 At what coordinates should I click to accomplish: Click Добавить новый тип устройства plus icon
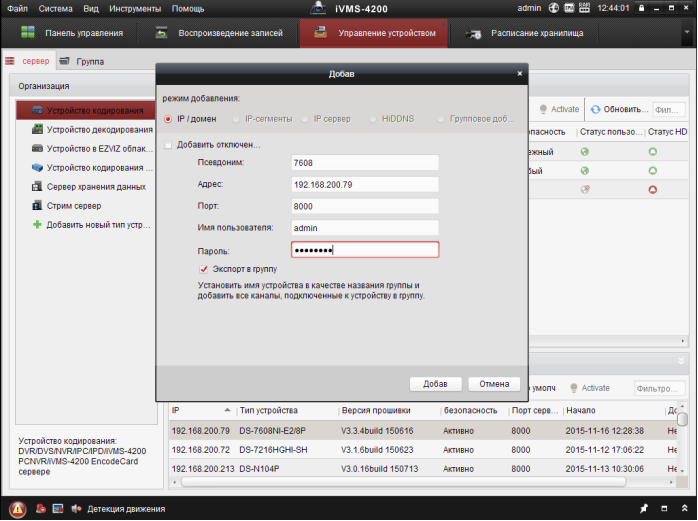37,224
